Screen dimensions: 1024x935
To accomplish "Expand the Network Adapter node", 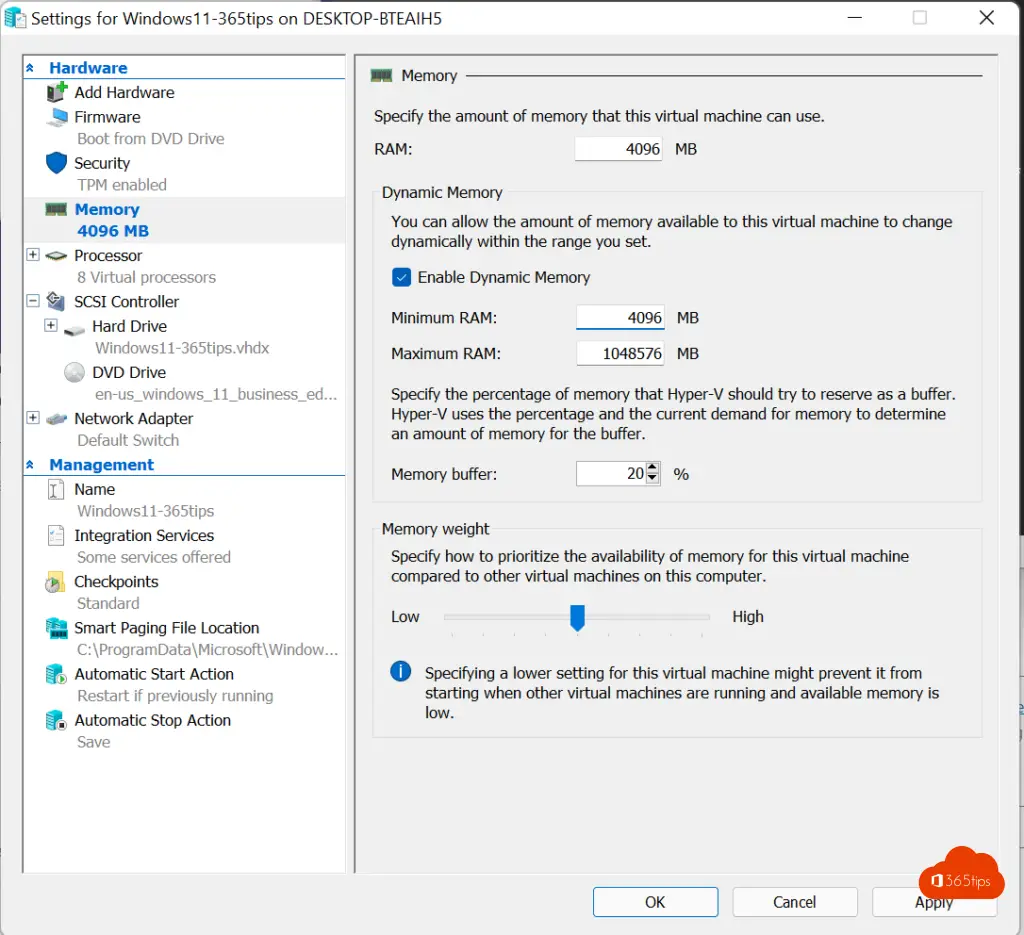I will [33, 417].
